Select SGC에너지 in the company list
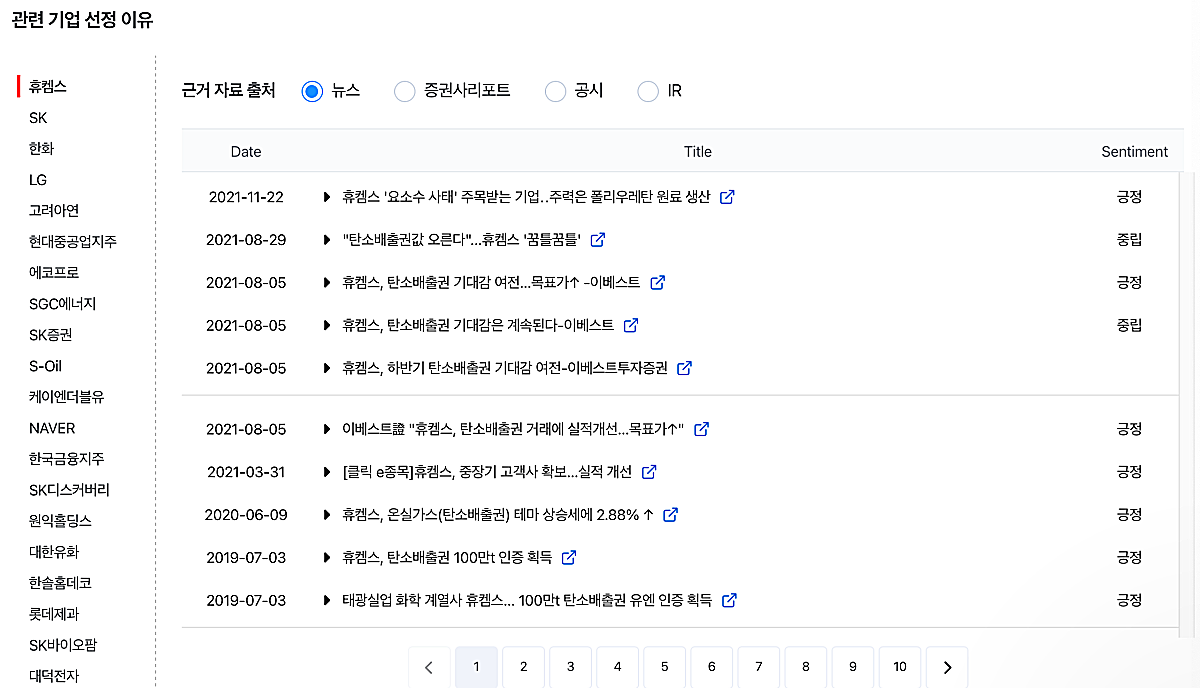Screen dimensions: 1200x688 pos(62,304)
